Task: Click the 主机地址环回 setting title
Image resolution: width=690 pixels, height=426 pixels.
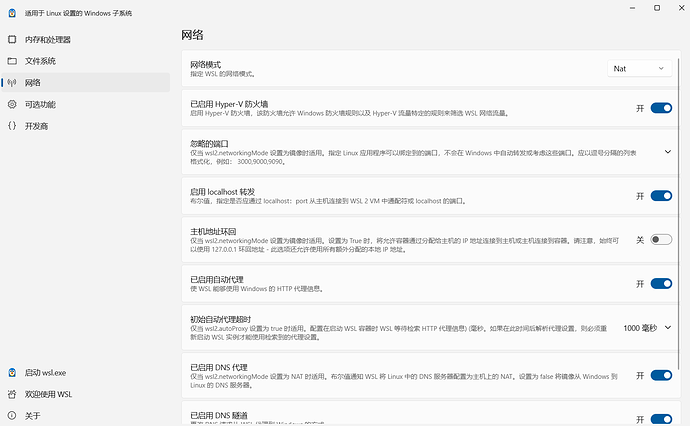Action: (213, 231)
